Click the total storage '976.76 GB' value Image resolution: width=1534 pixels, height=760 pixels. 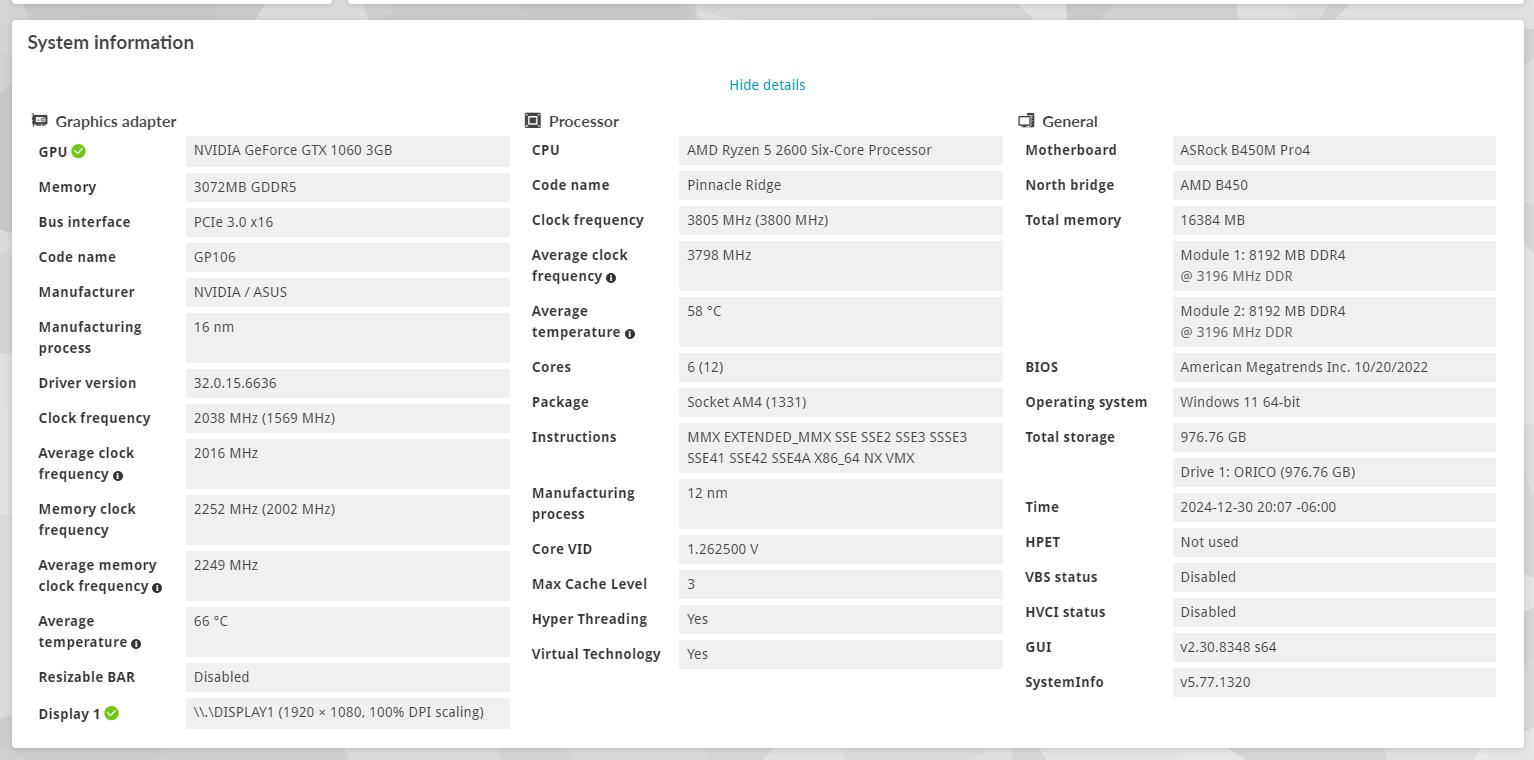click(x=1334, y=437)
